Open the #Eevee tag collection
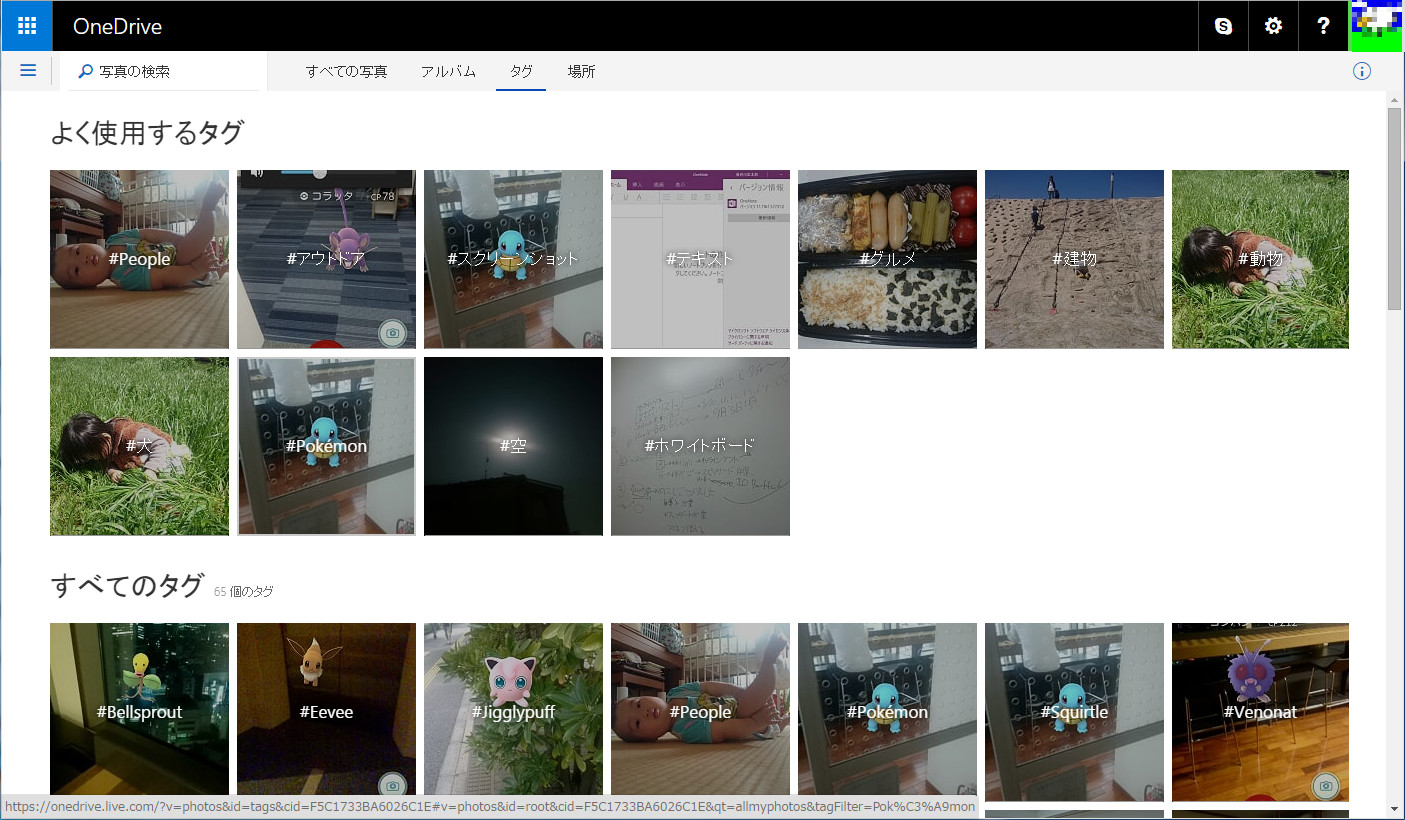1405x820 pixels. click(x=326, y=711)
